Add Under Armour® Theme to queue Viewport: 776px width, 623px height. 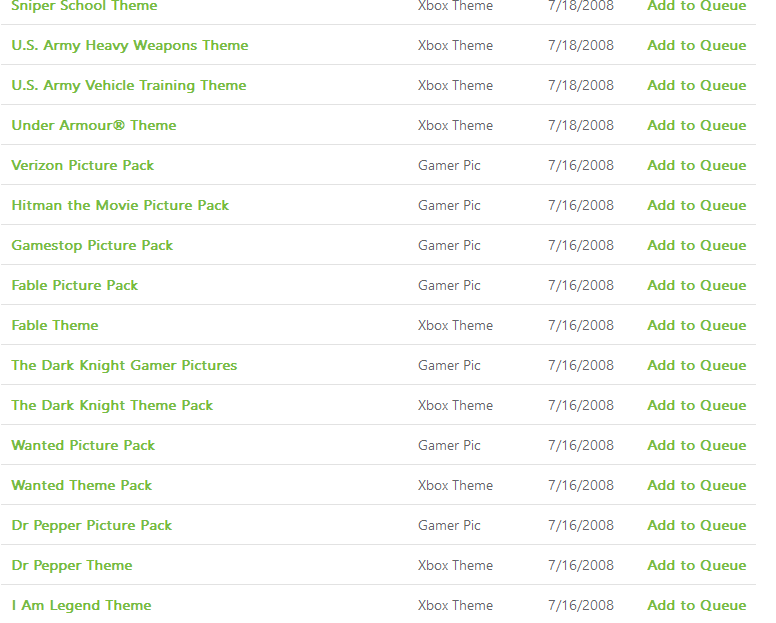pos(697,125)
